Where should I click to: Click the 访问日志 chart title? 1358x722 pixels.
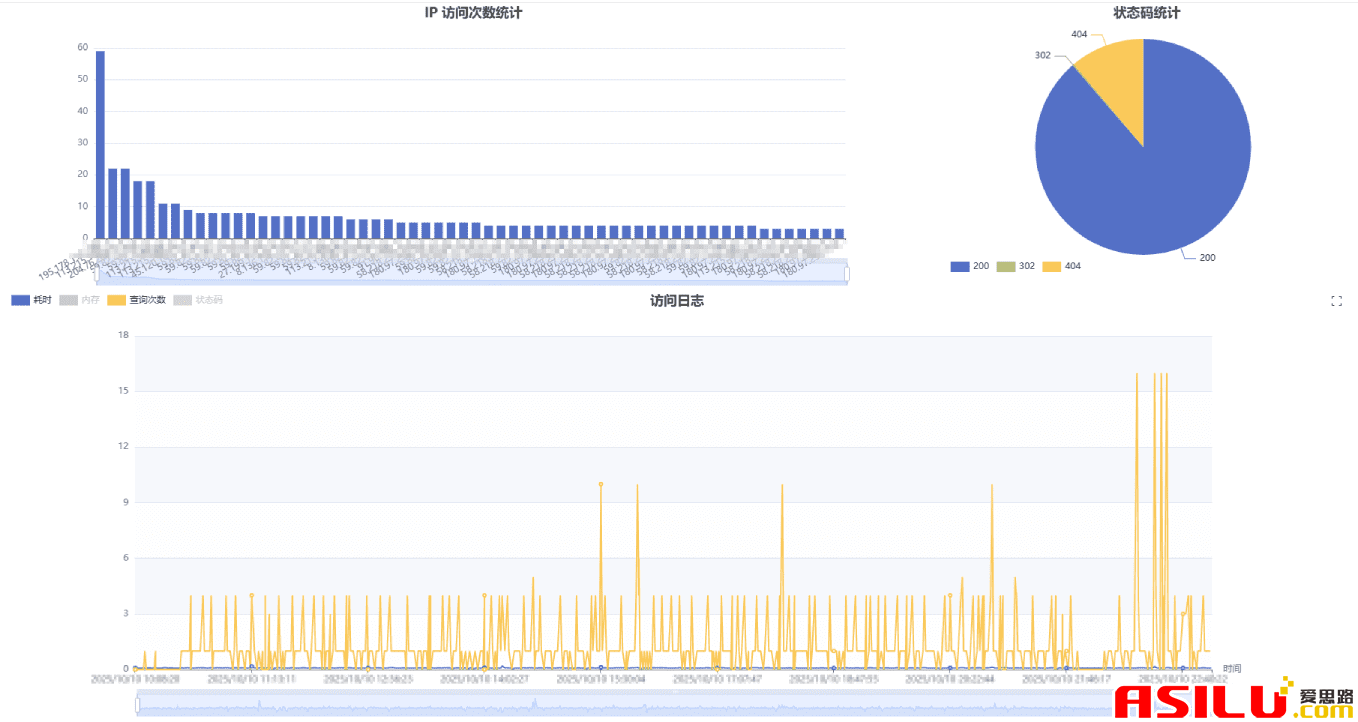(x=677, y=301)
